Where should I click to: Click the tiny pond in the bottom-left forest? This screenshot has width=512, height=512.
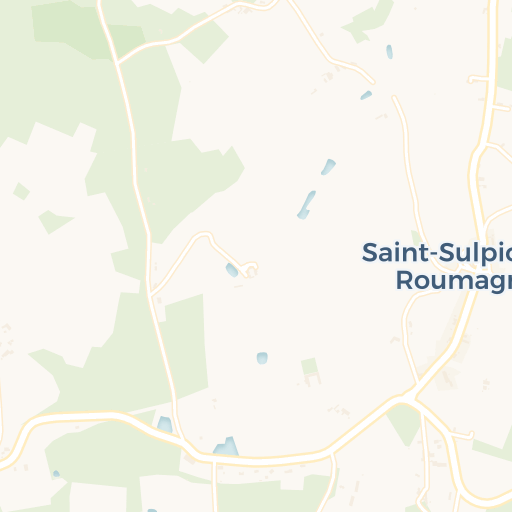click(x=56, y=473)
